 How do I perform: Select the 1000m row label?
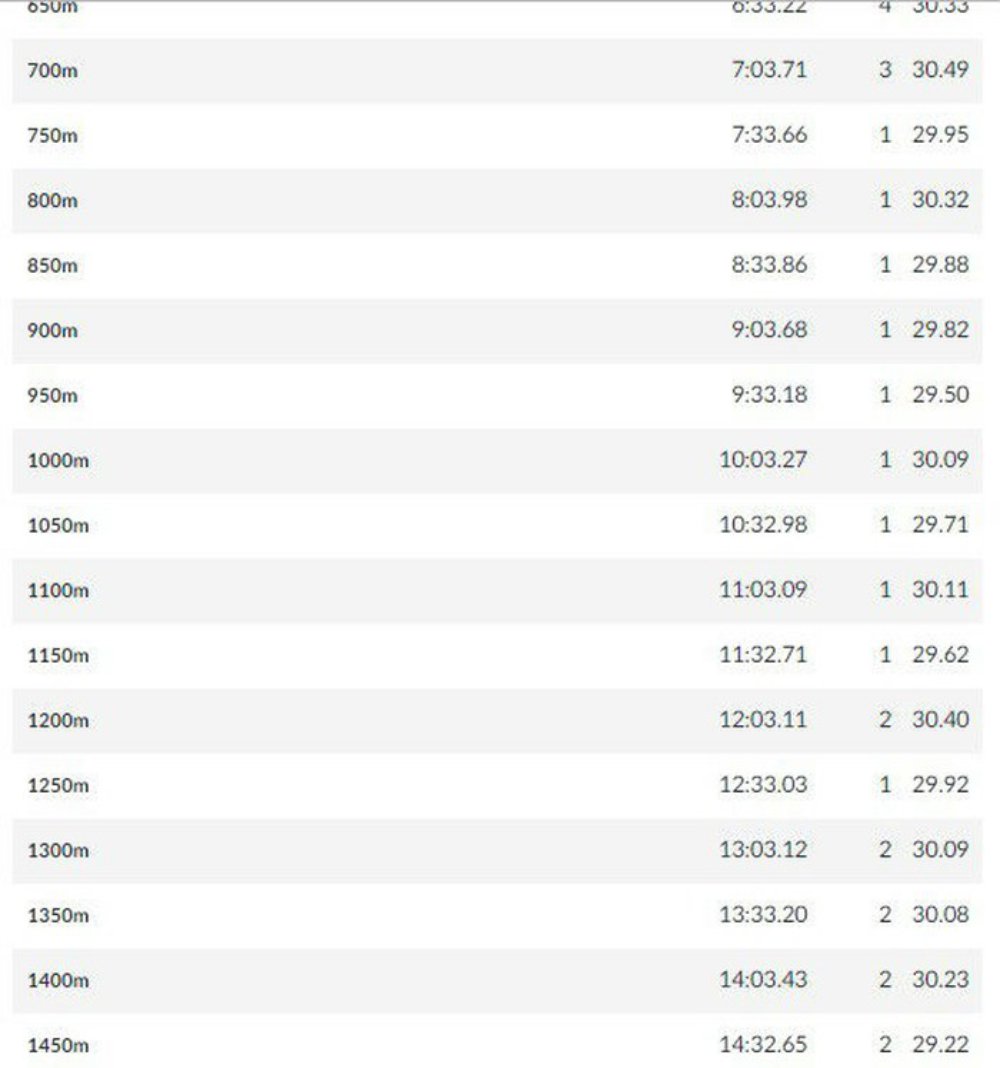click(x=58, y=460)
